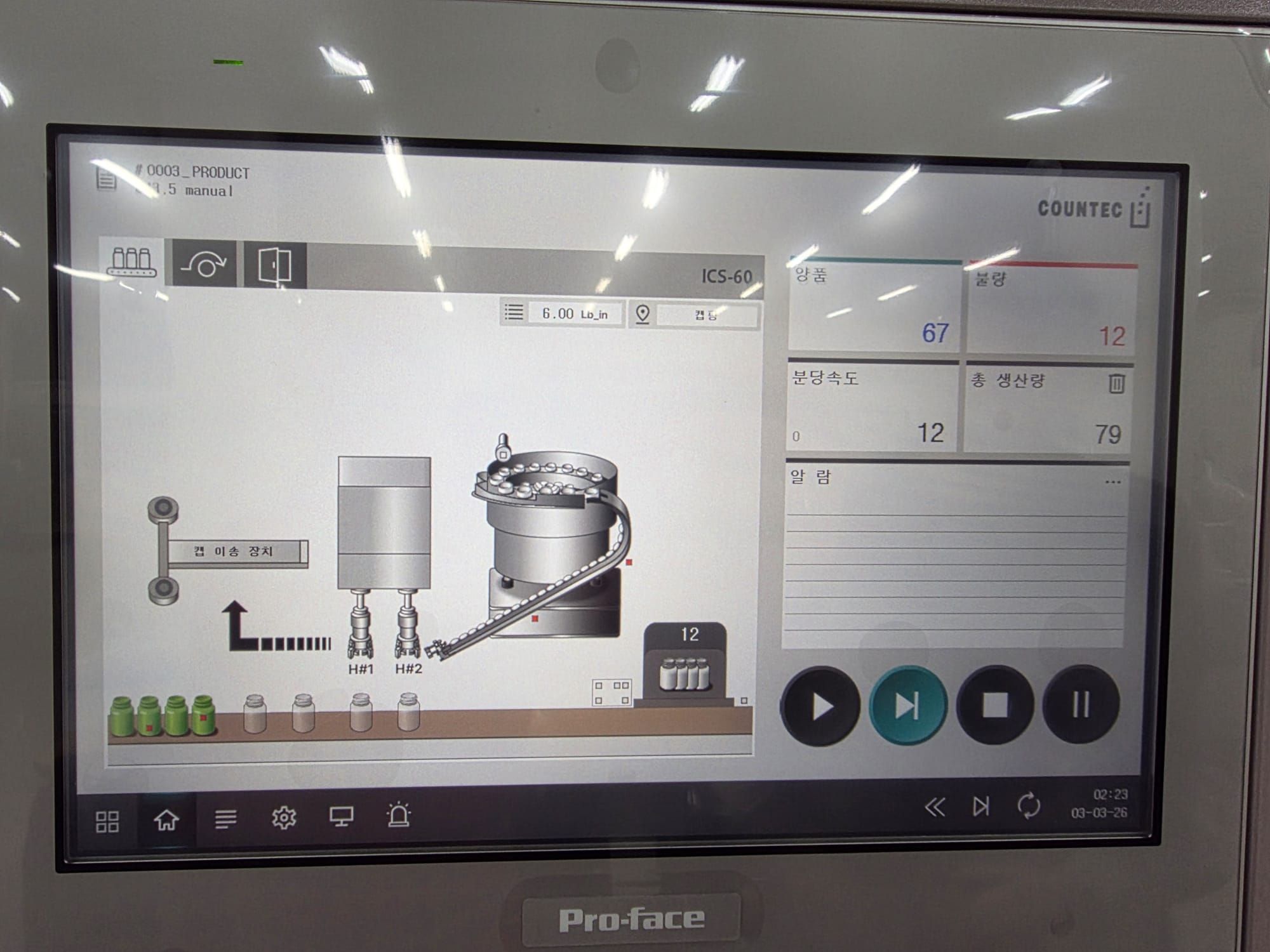This screenshot has width=1270, height=952.
Task: Open the door status tab
Action: tap(275, 265)
